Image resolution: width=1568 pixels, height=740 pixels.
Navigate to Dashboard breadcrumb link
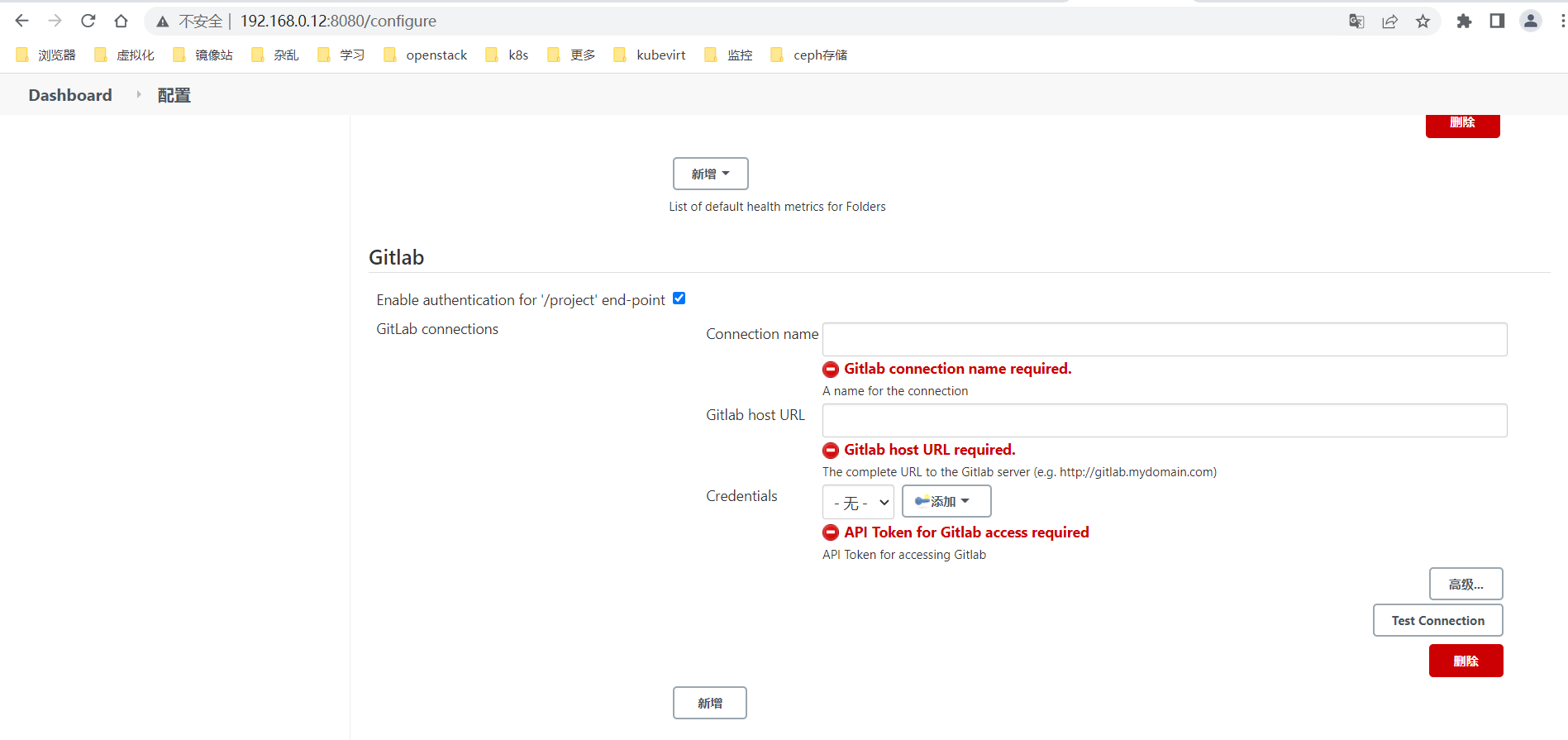click(70, 95)
